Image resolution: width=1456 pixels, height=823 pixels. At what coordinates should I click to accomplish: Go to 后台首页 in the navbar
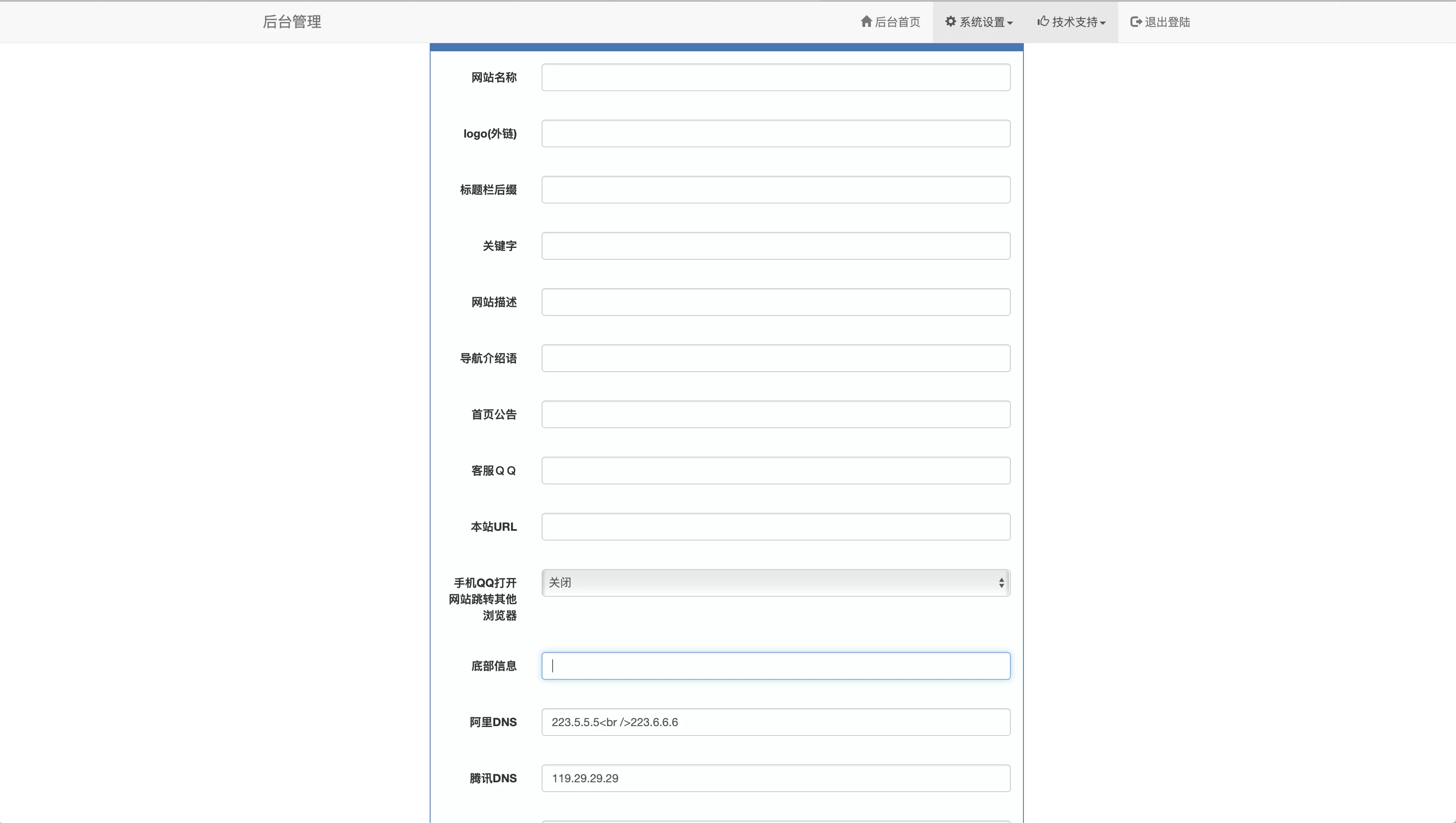coord(890,22)
